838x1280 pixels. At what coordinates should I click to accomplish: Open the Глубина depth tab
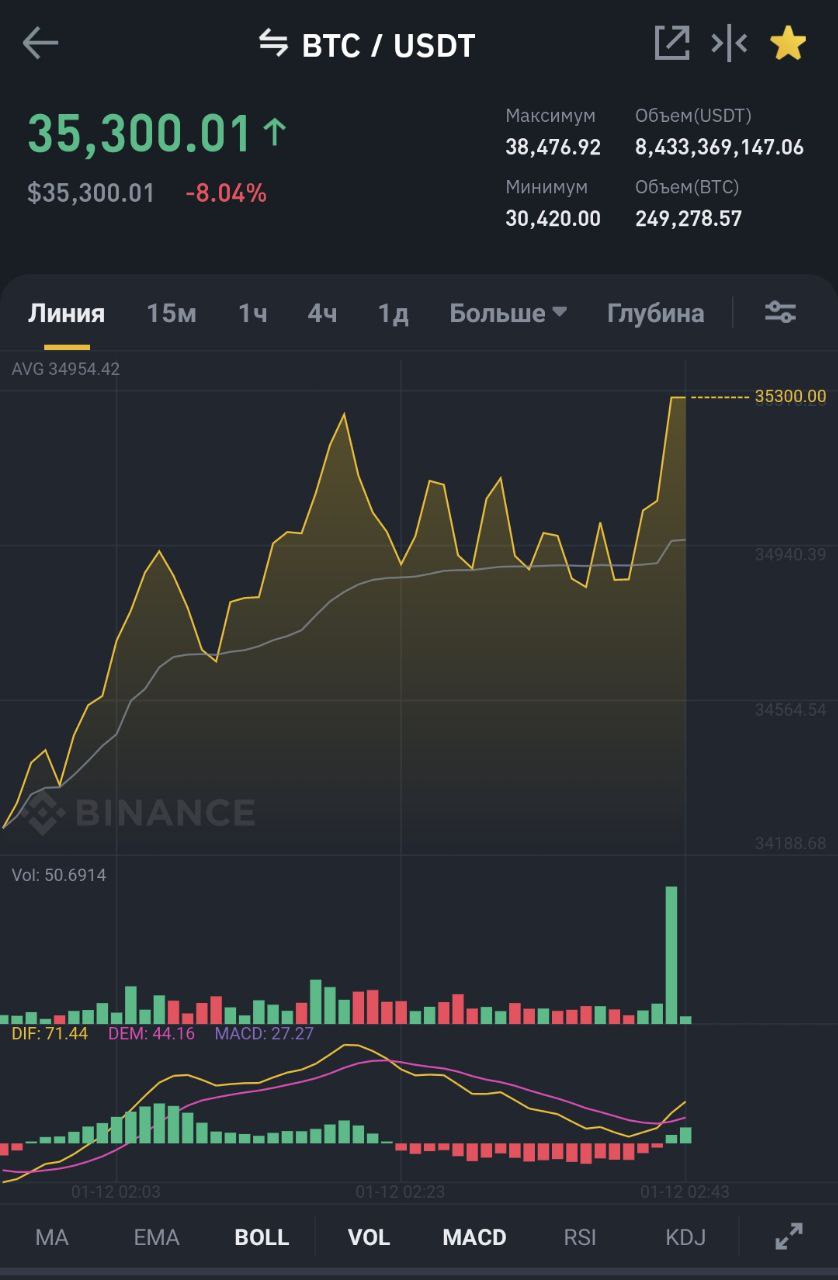tap(655, 313)
